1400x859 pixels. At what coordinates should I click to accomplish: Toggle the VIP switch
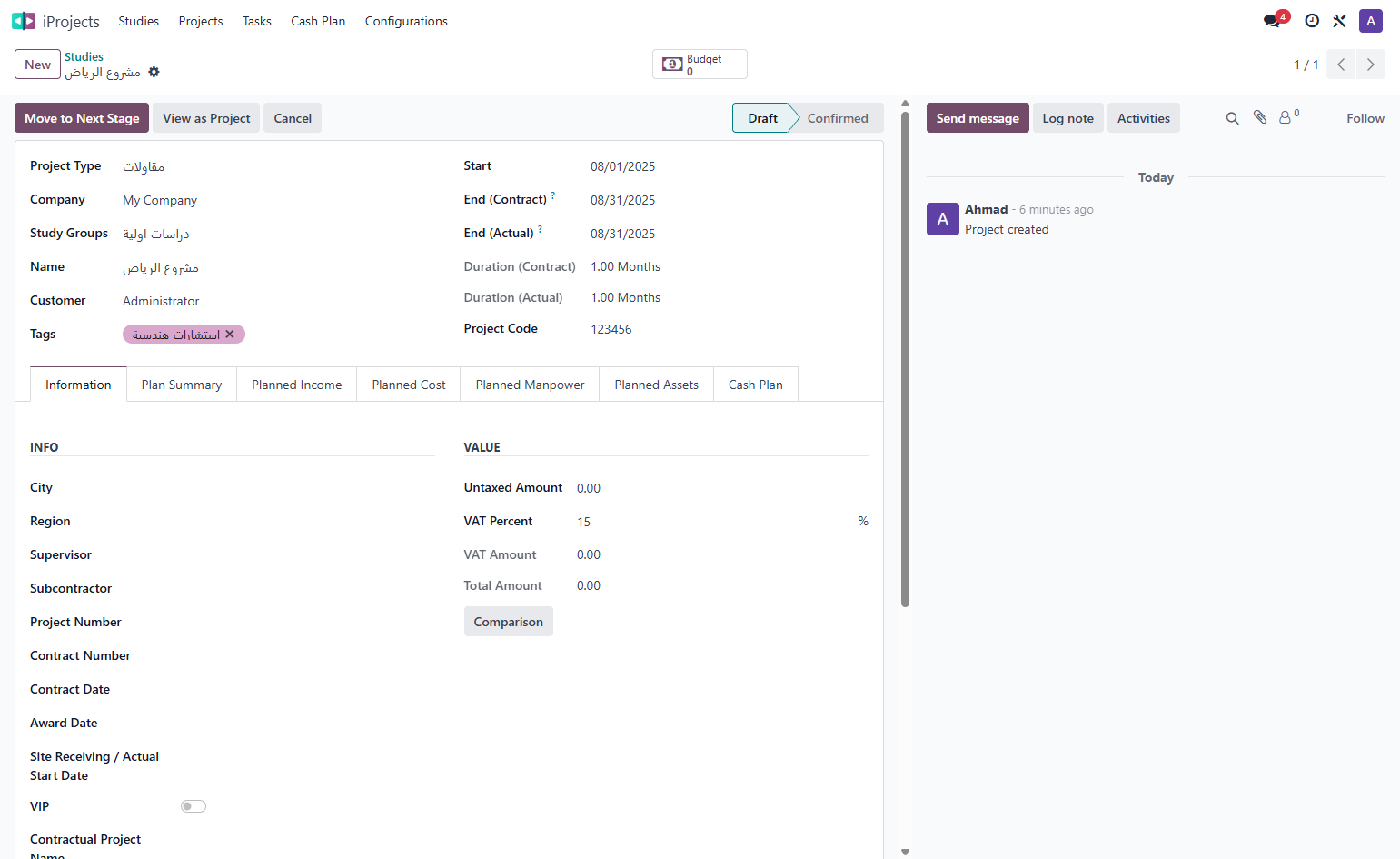(194, 806)
